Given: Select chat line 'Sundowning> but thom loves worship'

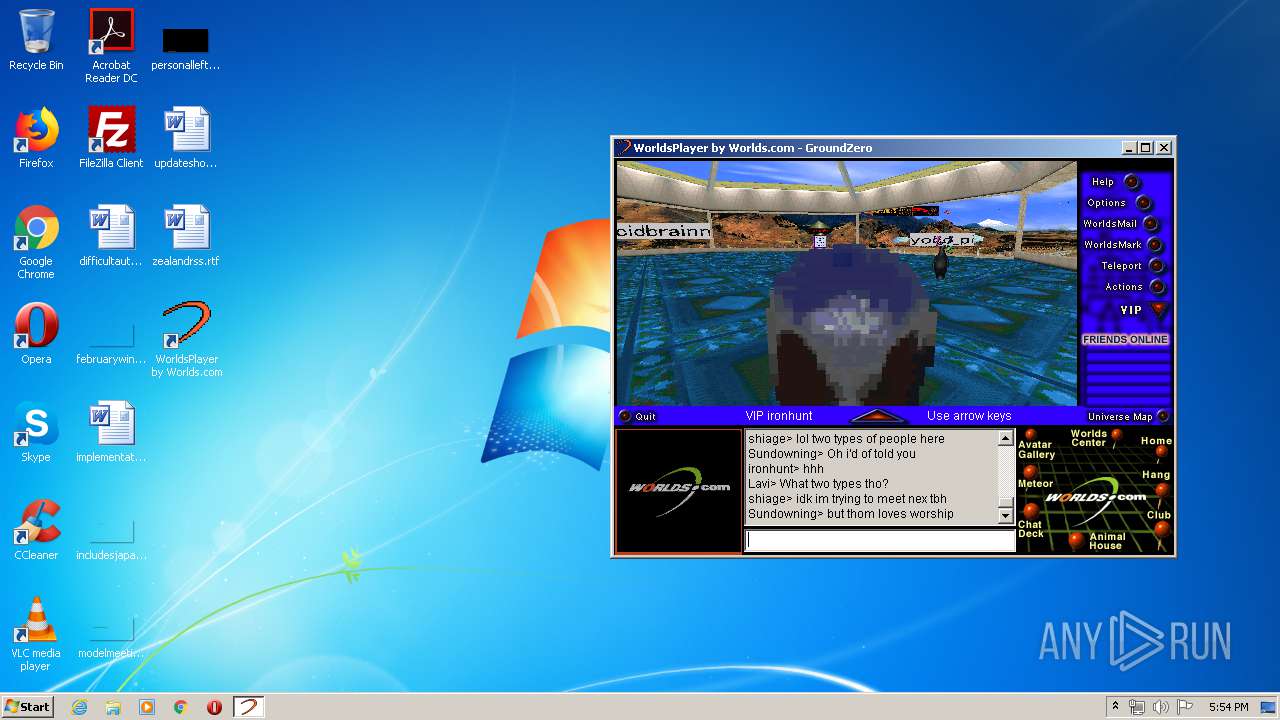Looking at the screenshot, I should tap(851, 514).
